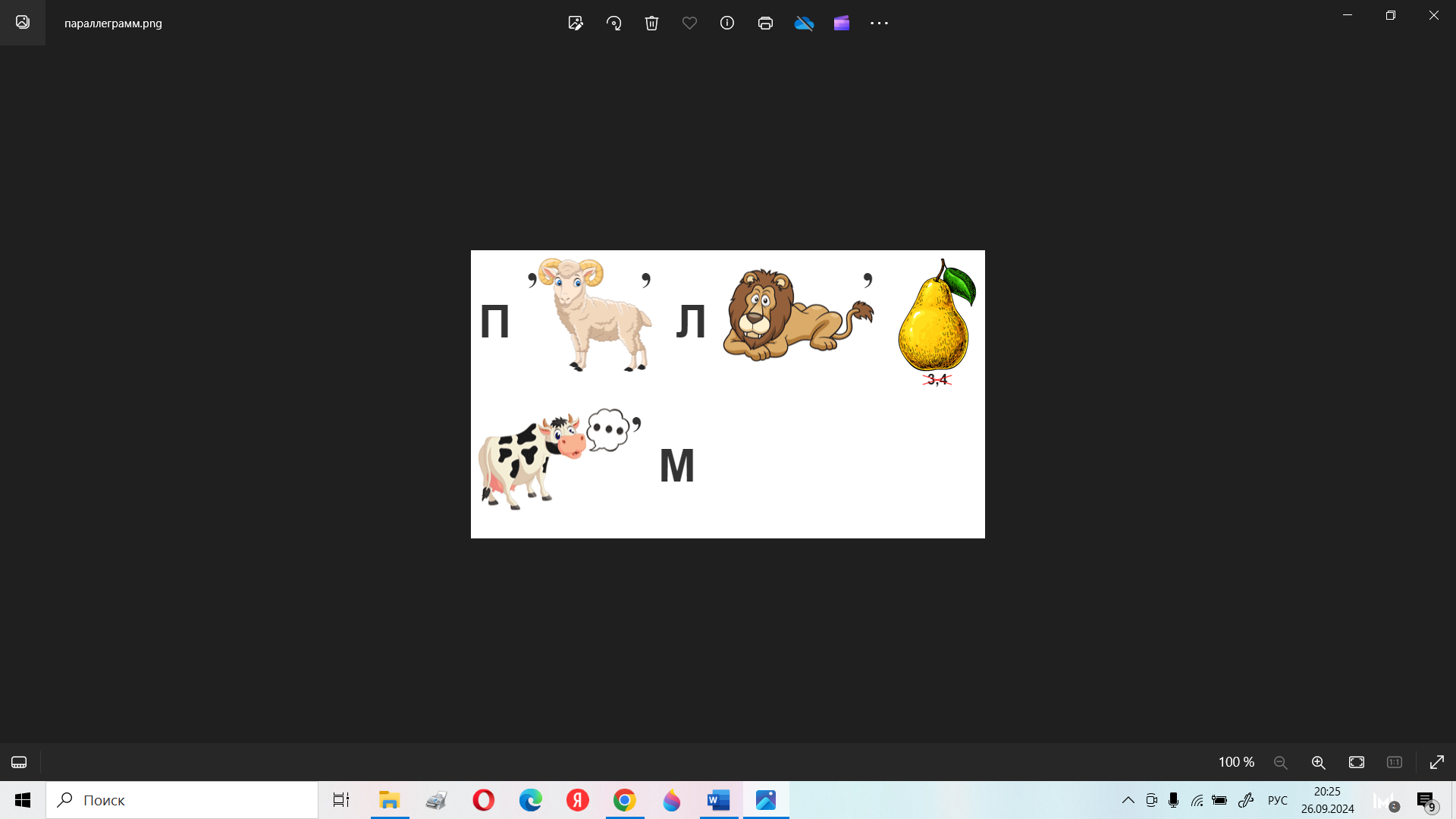
Task: Delete the image with trash icon
Action: pyautogui.click(x=651, y=23)
